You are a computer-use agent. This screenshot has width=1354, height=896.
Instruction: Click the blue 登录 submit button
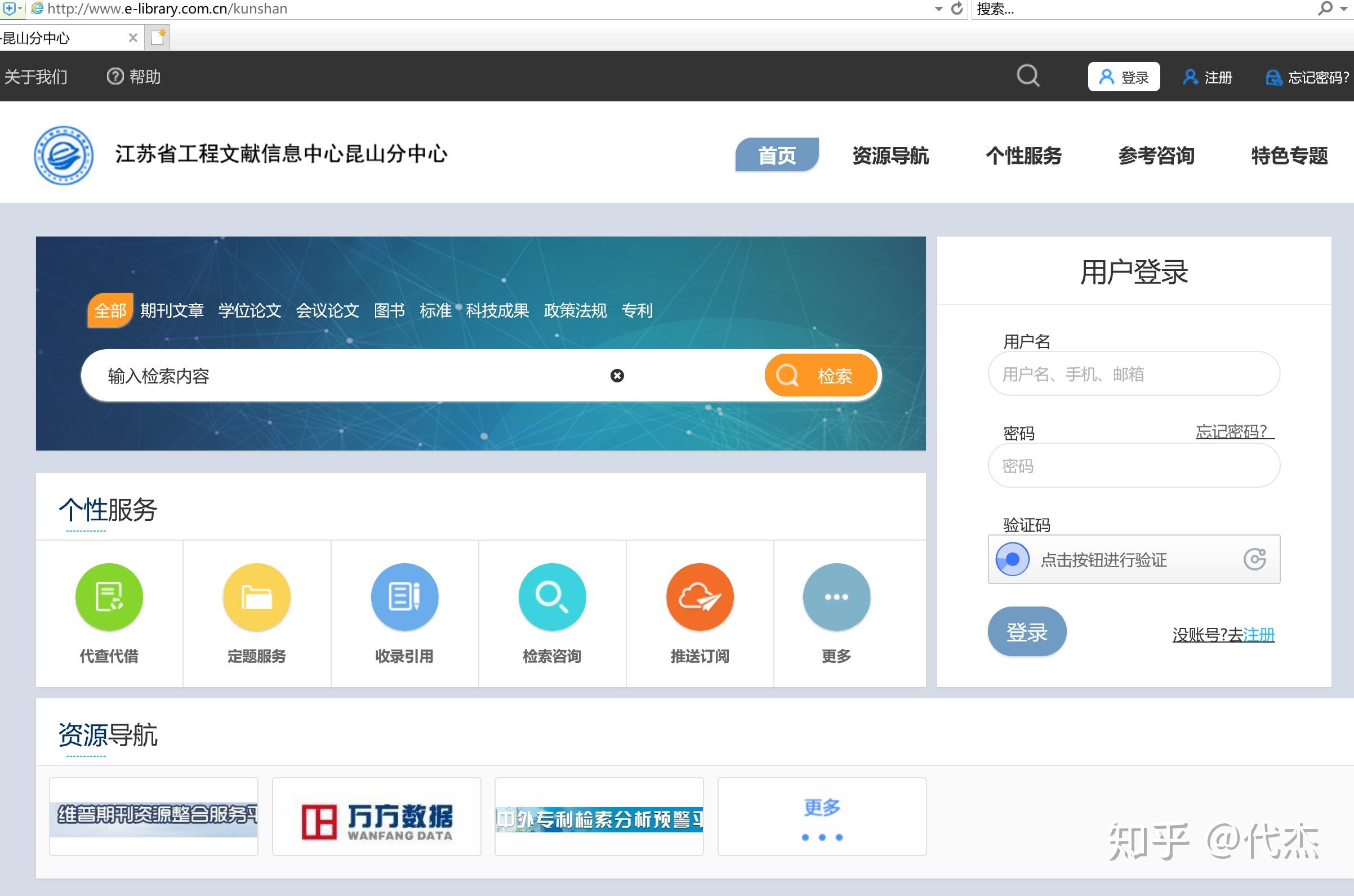tap(1027, 631)
